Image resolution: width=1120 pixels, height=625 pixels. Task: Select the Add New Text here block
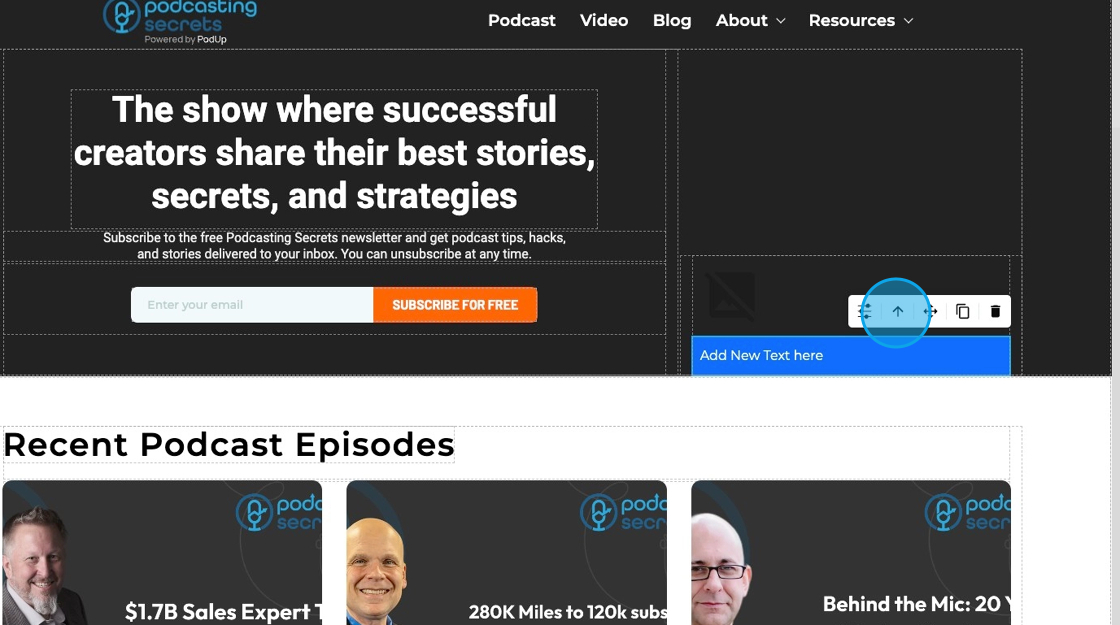coord(851,355)
